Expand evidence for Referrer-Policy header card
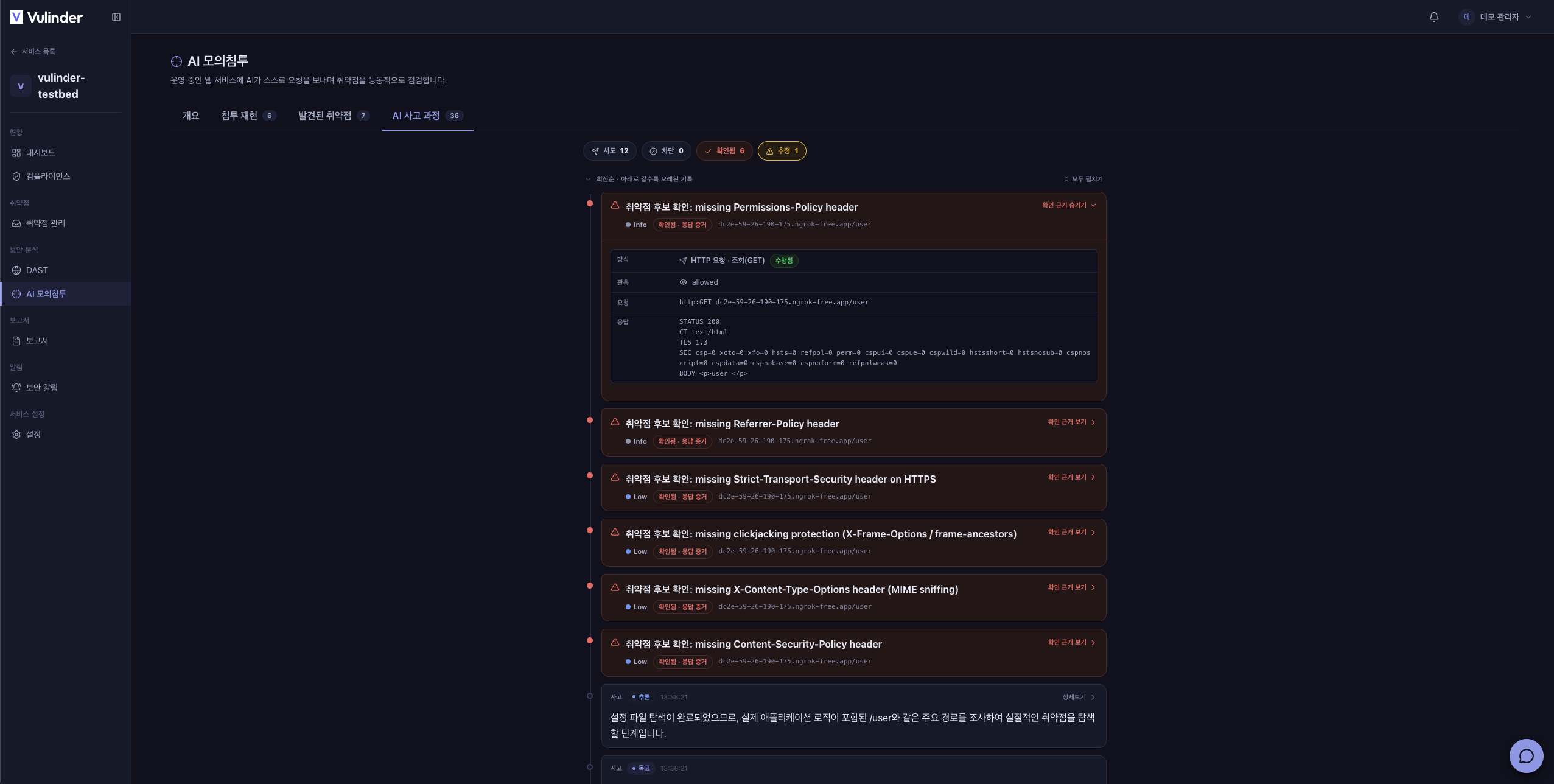 [1071, 422]
